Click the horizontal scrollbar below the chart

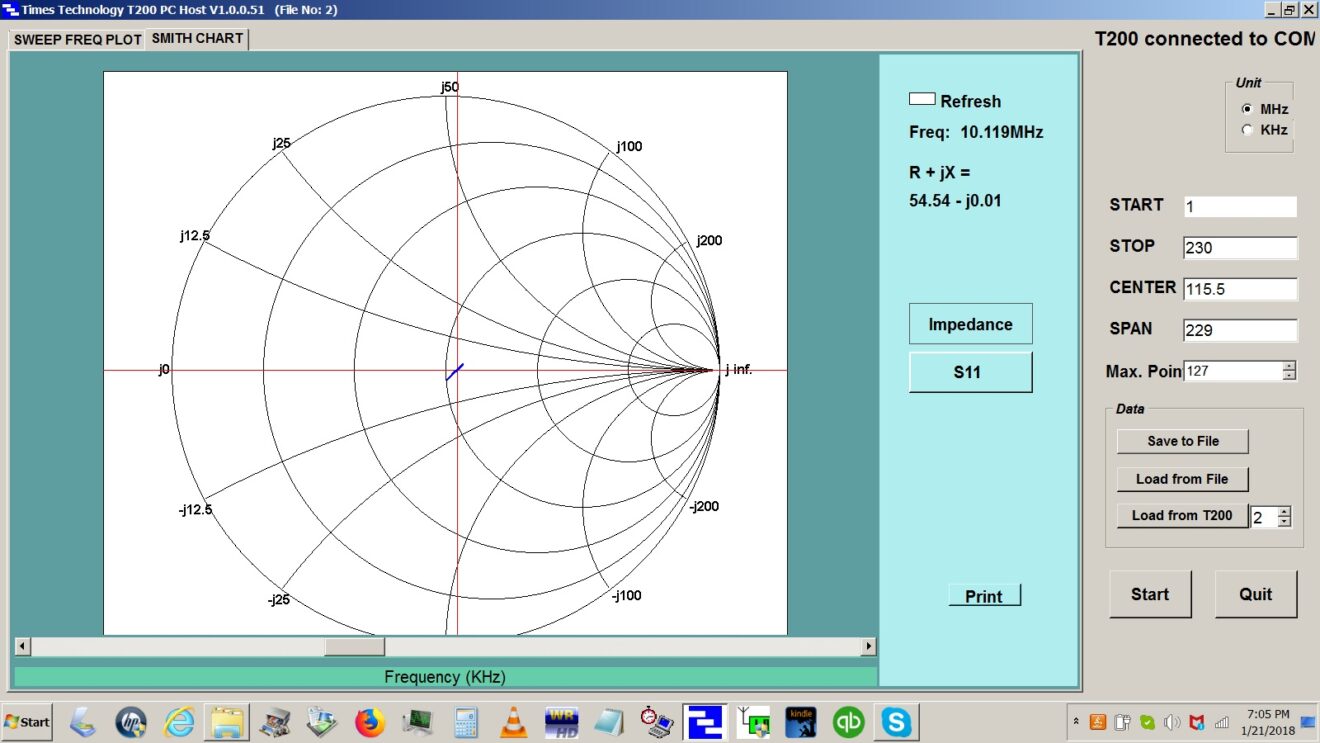pos(353,647)
